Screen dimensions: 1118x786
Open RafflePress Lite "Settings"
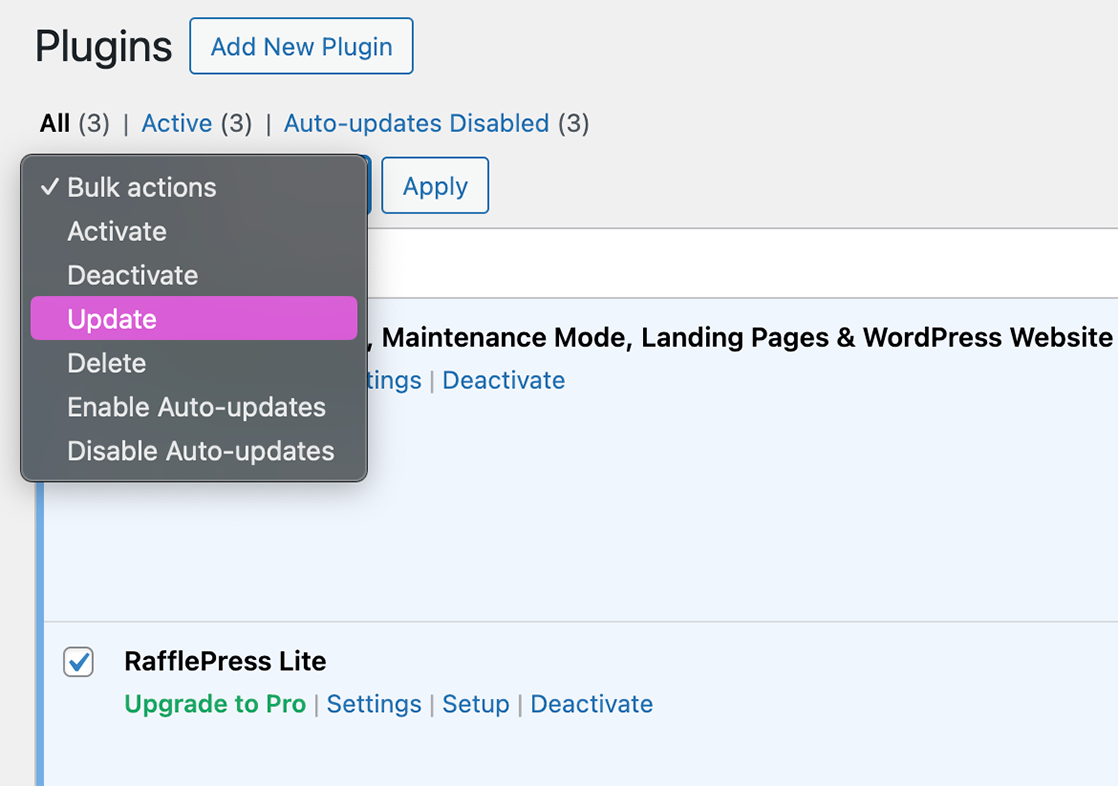click(x=374, y=704)
